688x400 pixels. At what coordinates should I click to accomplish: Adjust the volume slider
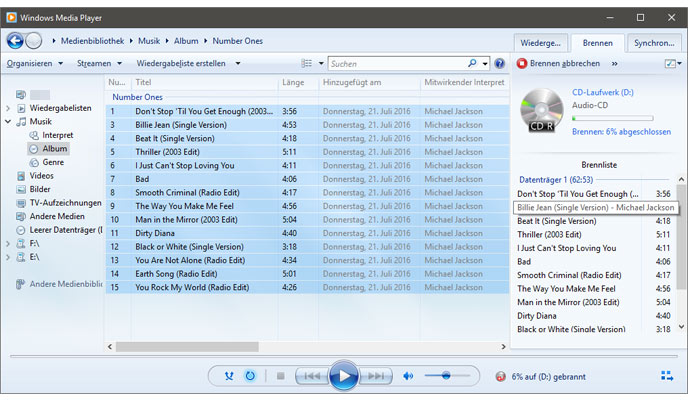click(x=445, y=376)
